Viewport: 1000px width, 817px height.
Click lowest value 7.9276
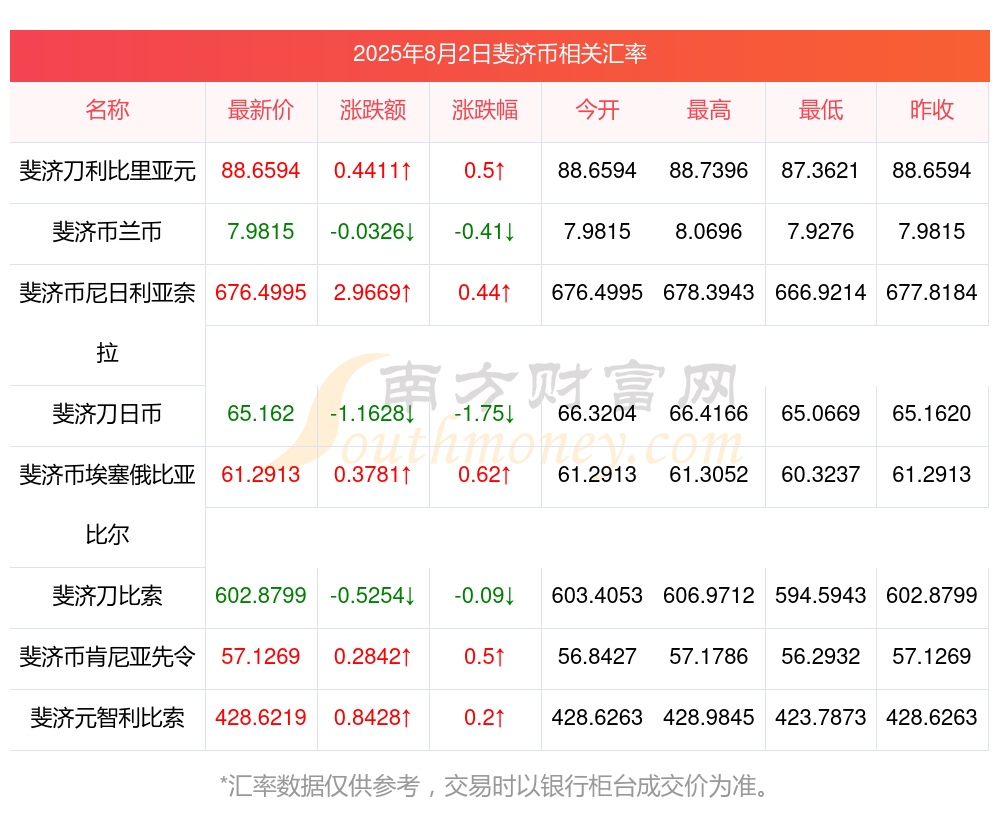pos(821,231)
